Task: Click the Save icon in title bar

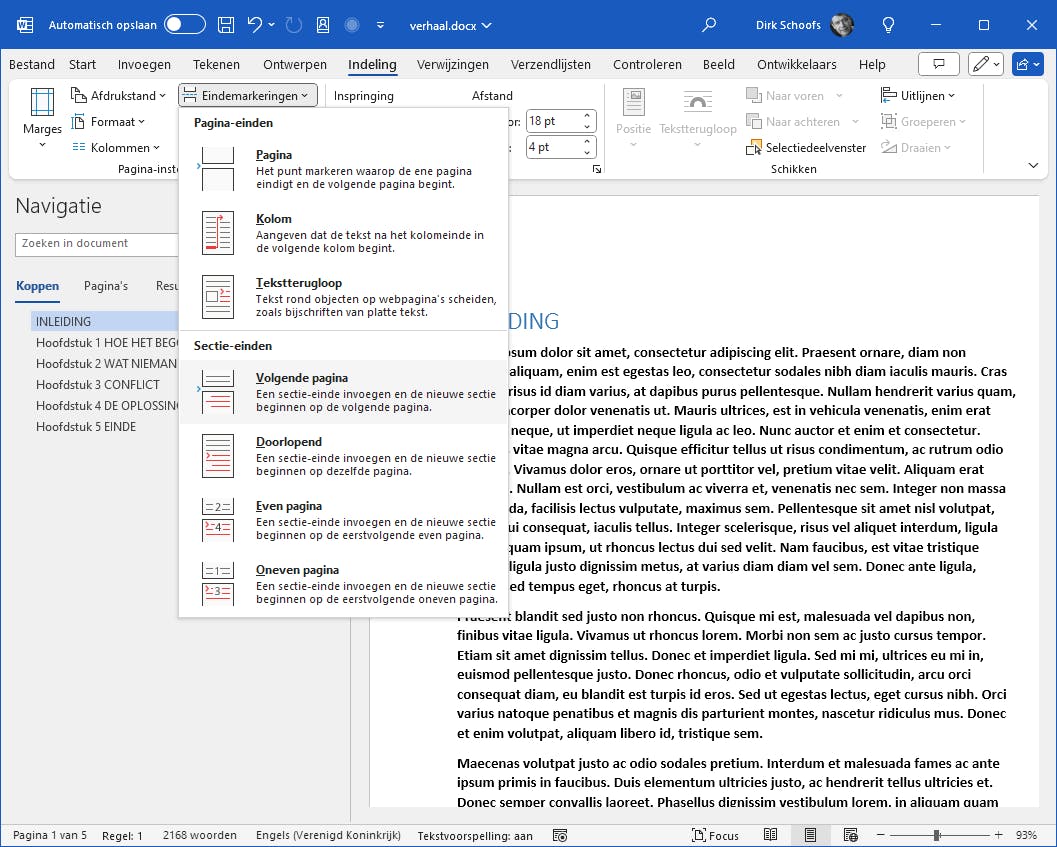Action: tap(226, 24)
